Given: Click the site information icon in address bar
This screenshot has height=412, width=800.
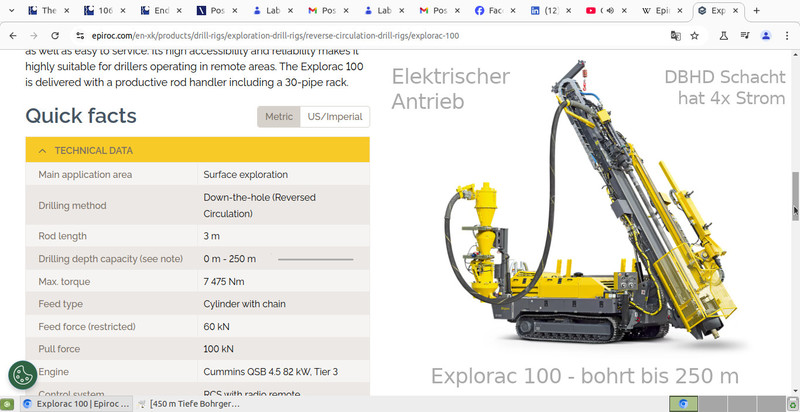Looking at the screenshot, I should click(82, 35).
